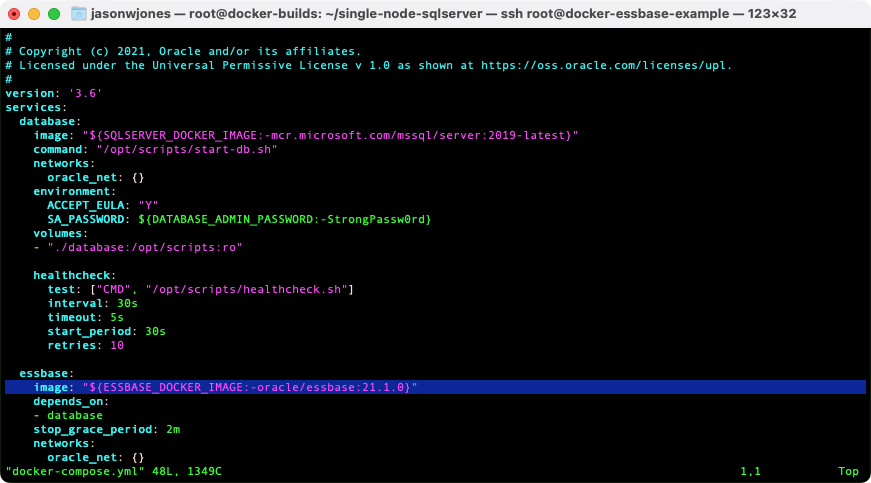
Task: Click the terminal window title text
Action: 443,14
